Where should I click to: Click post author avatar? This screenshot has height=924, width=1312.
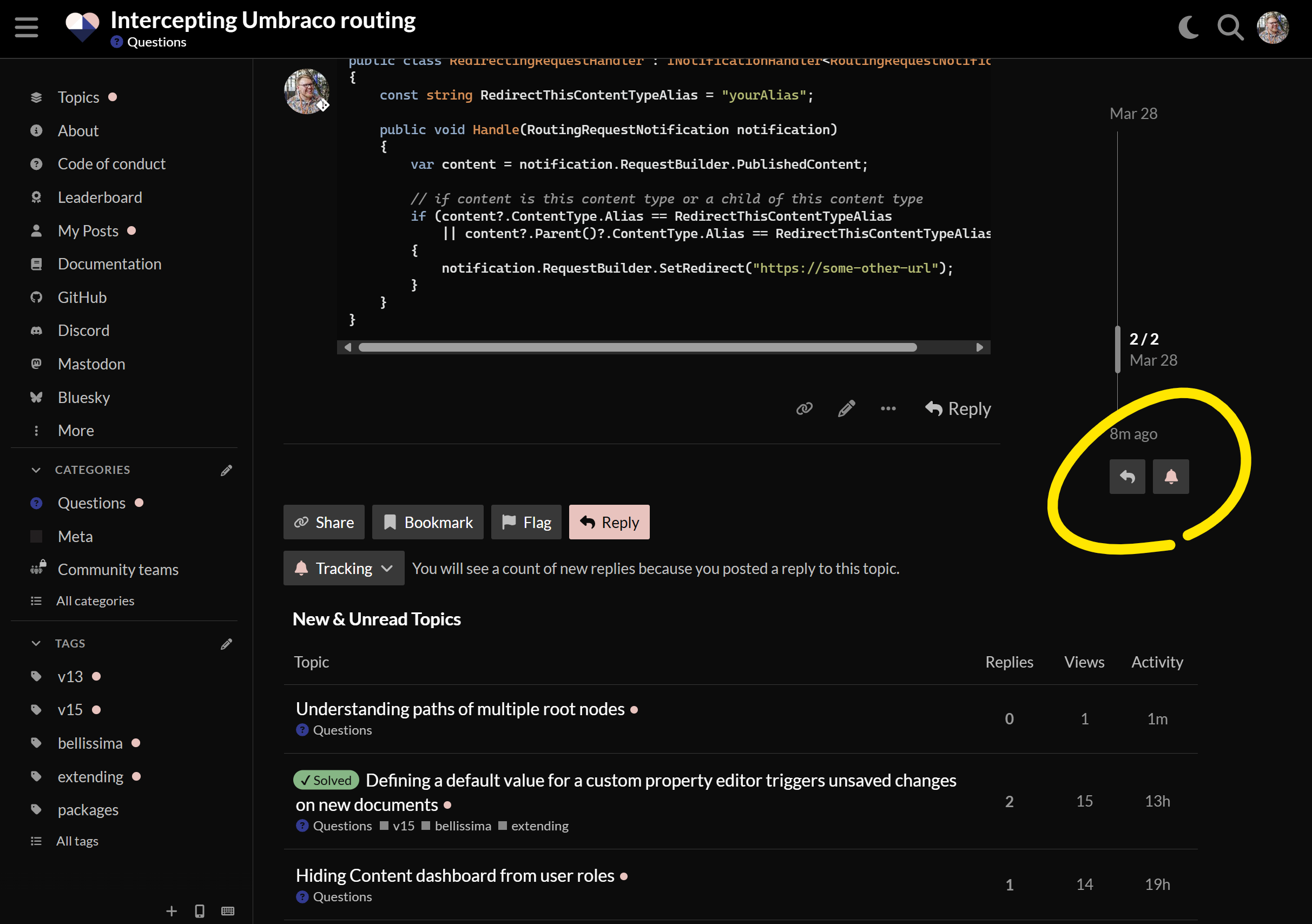pos(307,91)
